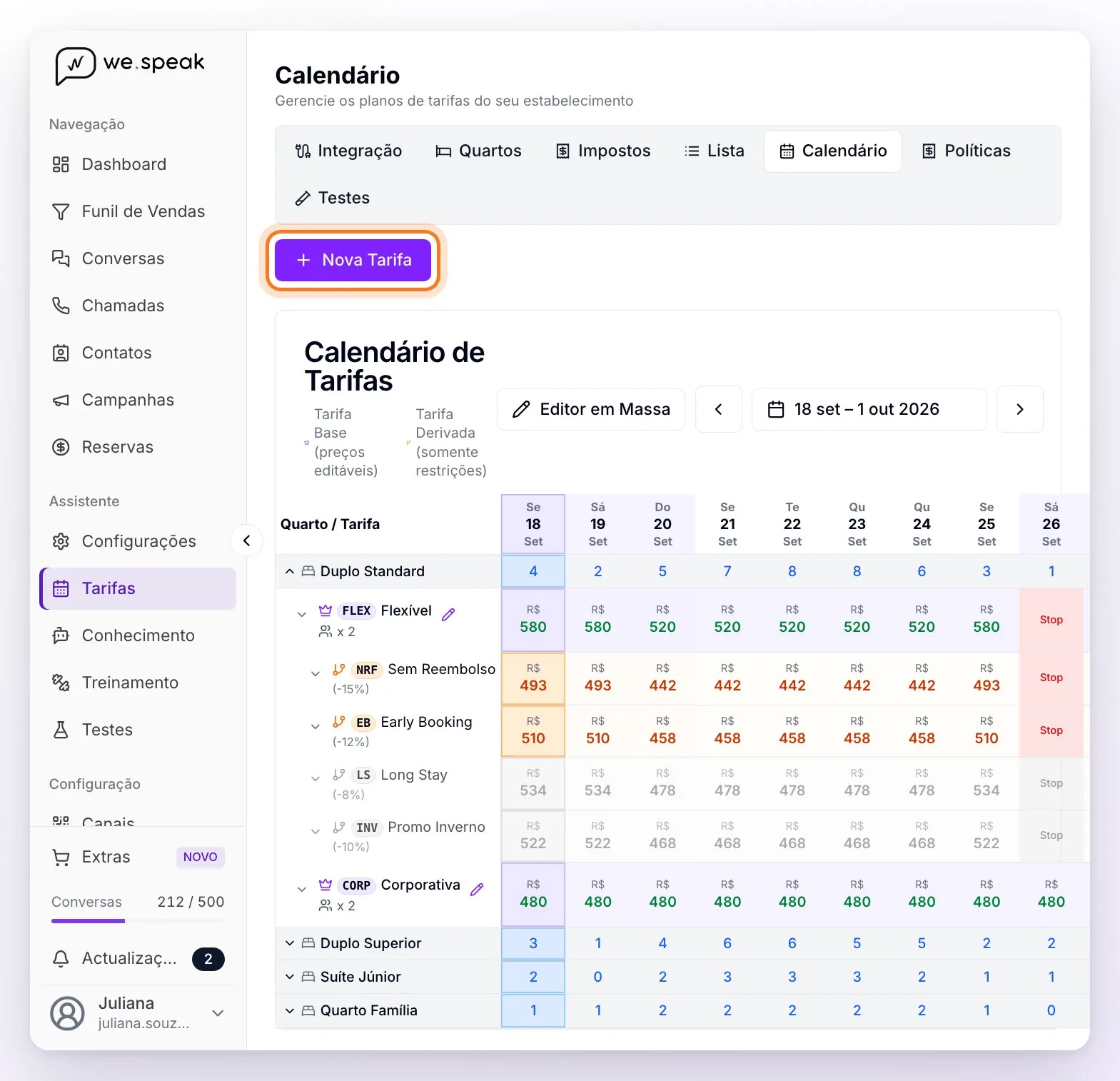Click the Nova Tarifa button
The image size is (1120, 1081).
pos(353,260)
